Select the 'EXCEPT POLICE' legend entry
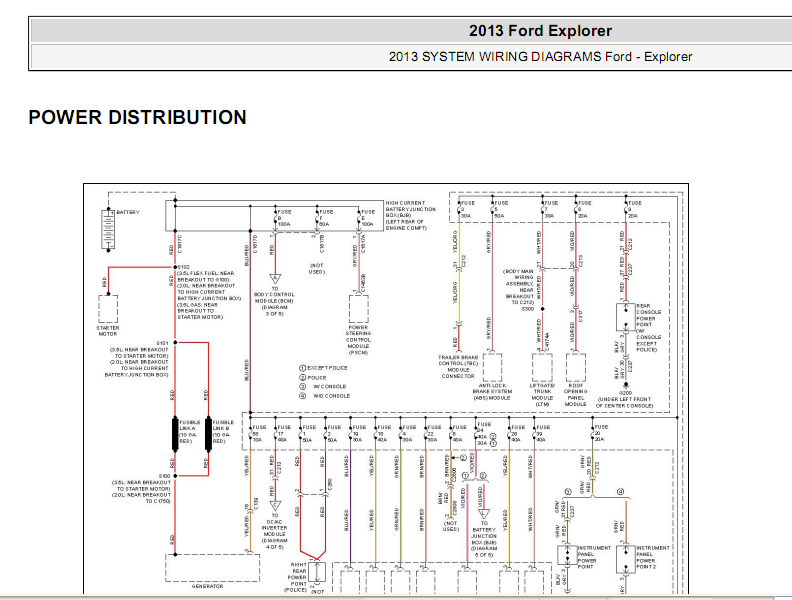Image resolution: width=792 pixels, height=600 pixels. (327, 368)
